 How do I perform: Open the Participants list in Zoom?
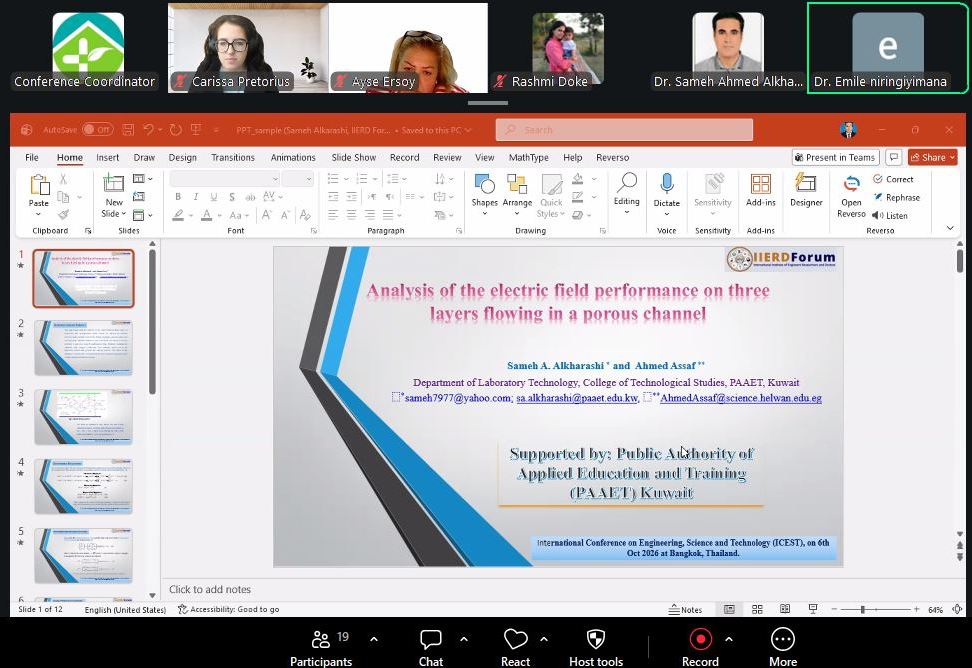click(321, 648)
